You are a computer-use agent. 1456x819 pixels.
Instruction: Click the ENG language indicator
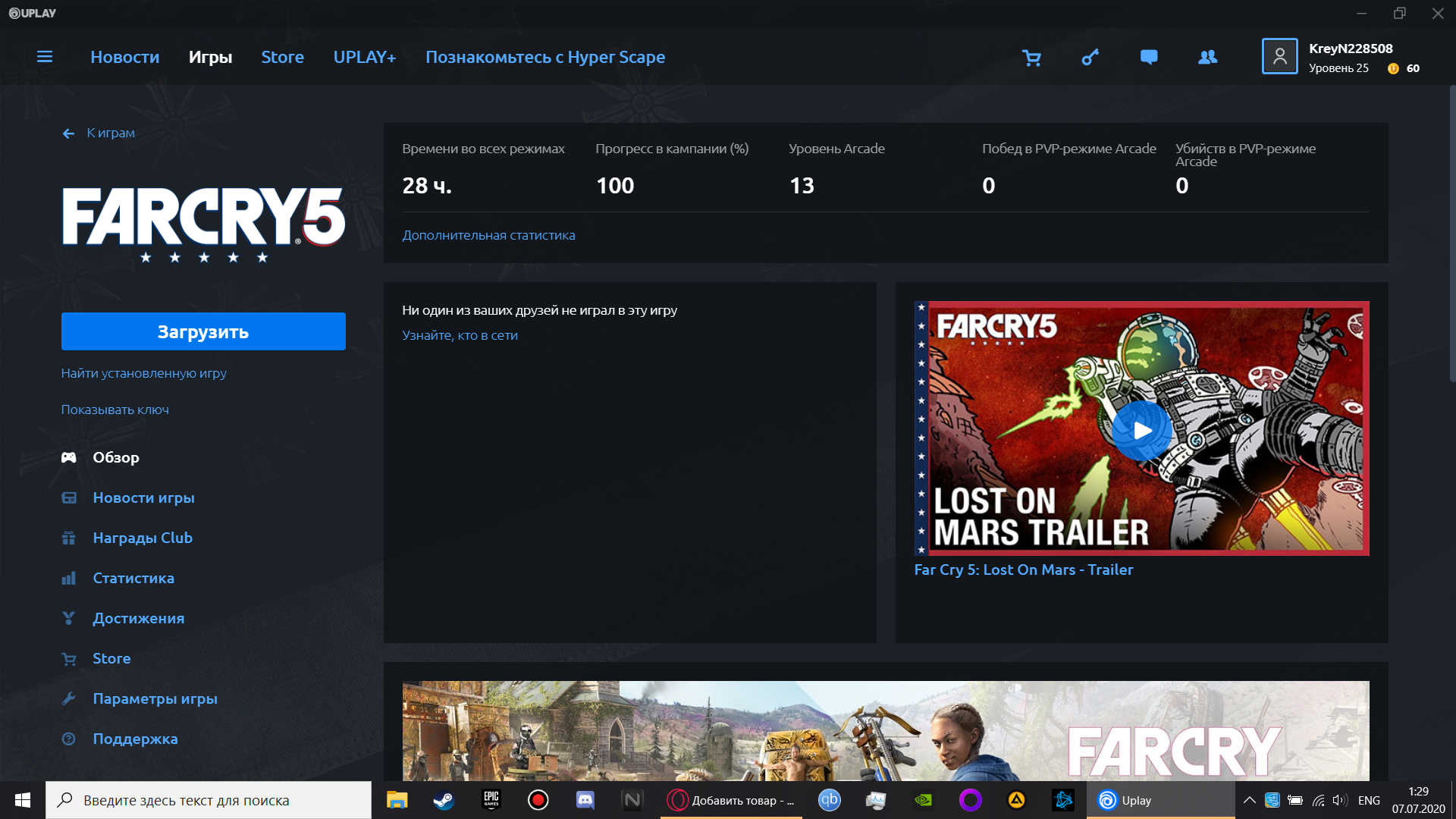tap(1369, 800)
